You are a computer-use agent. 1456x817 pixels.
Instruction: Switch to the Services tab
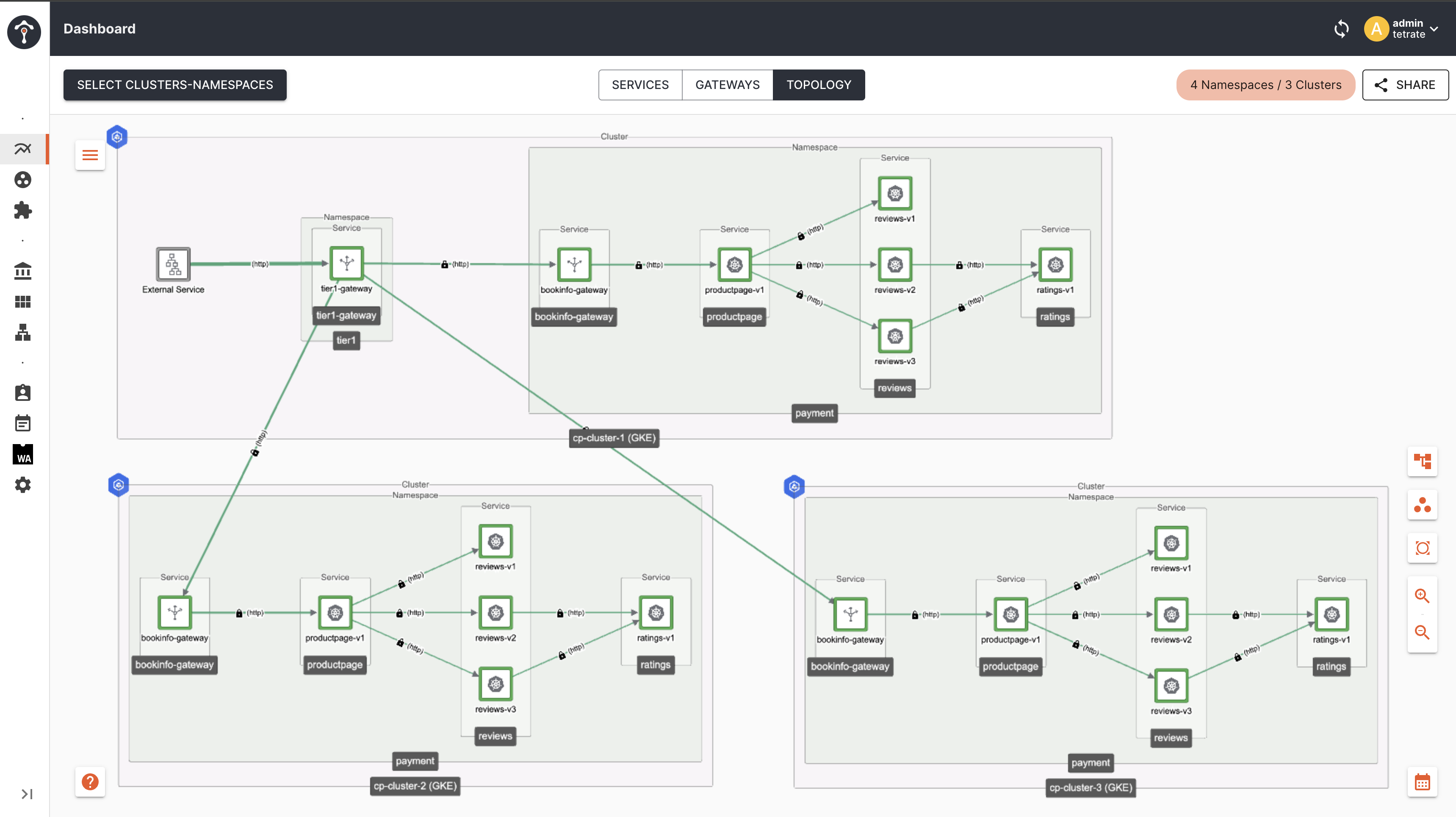[x=640, y=85]
